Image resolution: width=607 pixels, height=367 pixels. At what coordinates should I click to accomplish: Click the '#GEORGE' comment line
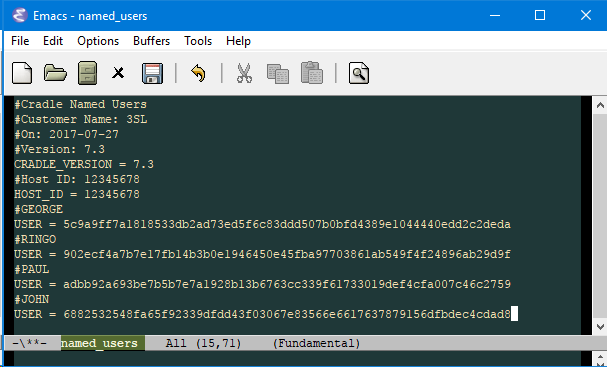(x=39, y=209)
